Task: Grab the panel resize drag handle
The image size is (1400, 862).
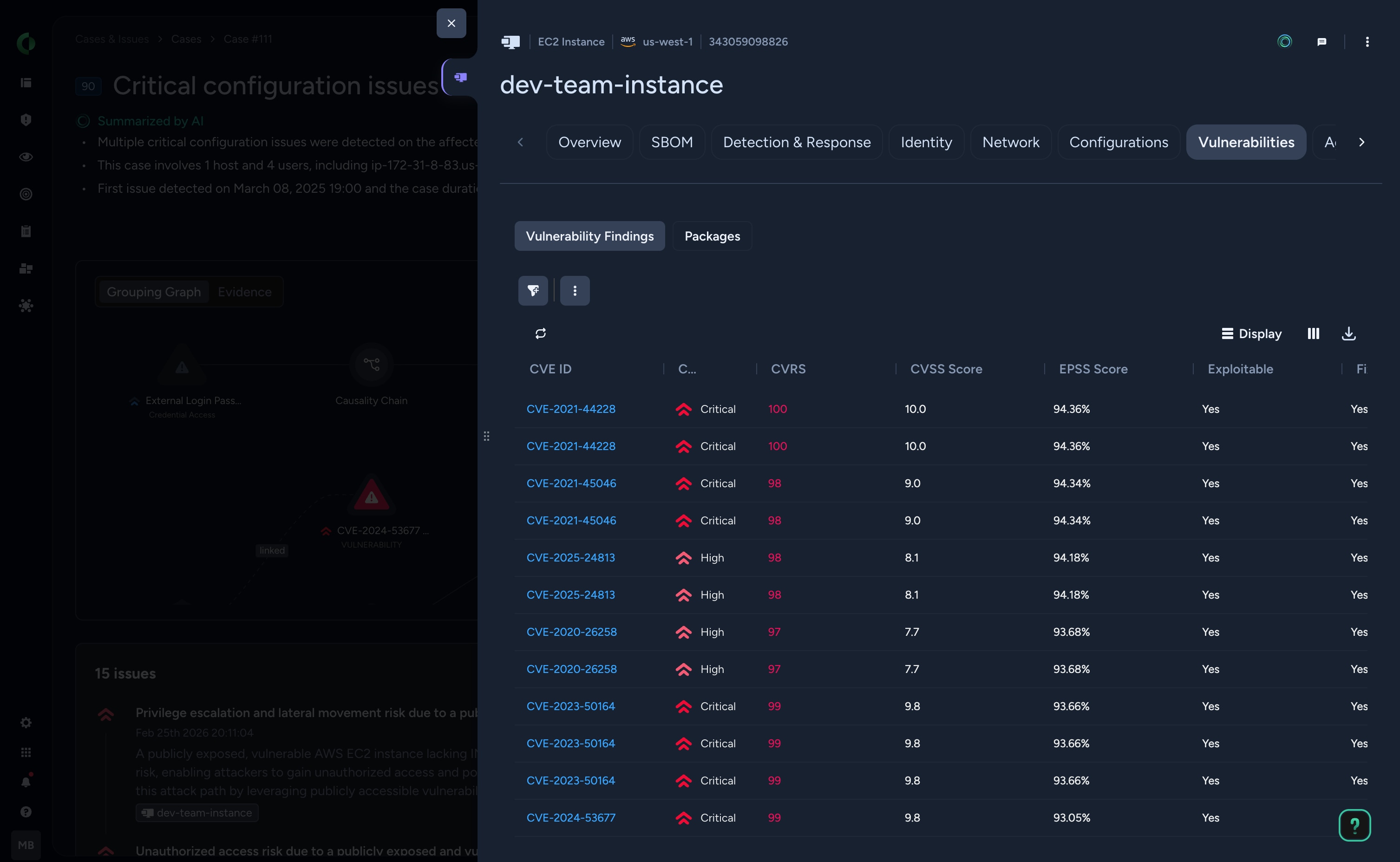Action: coord(486,436)
